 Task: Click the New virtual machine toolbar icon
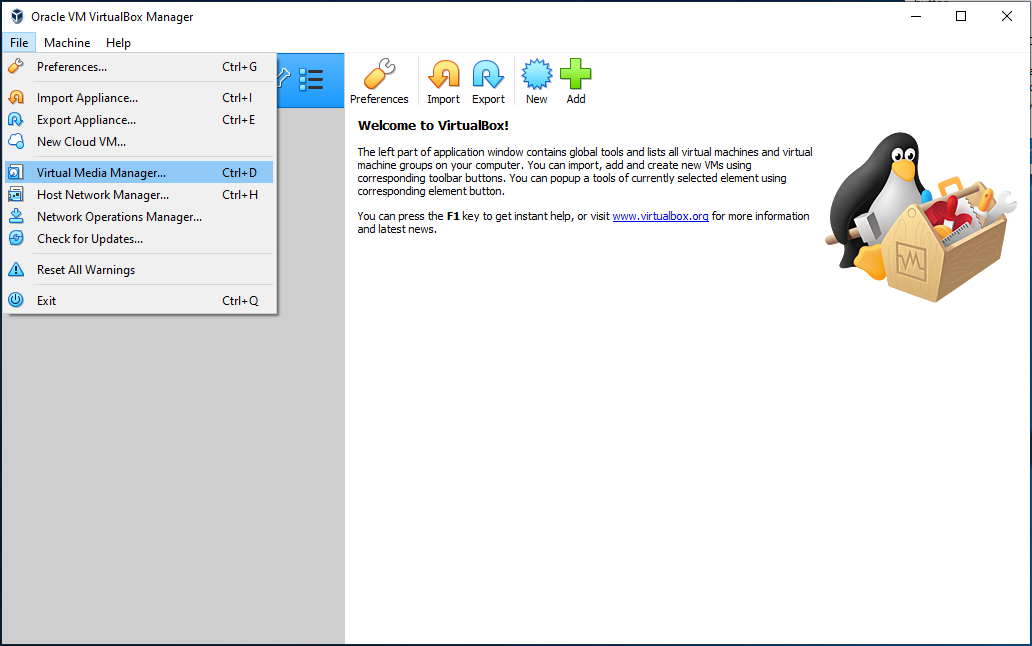(x=537, y=74)
